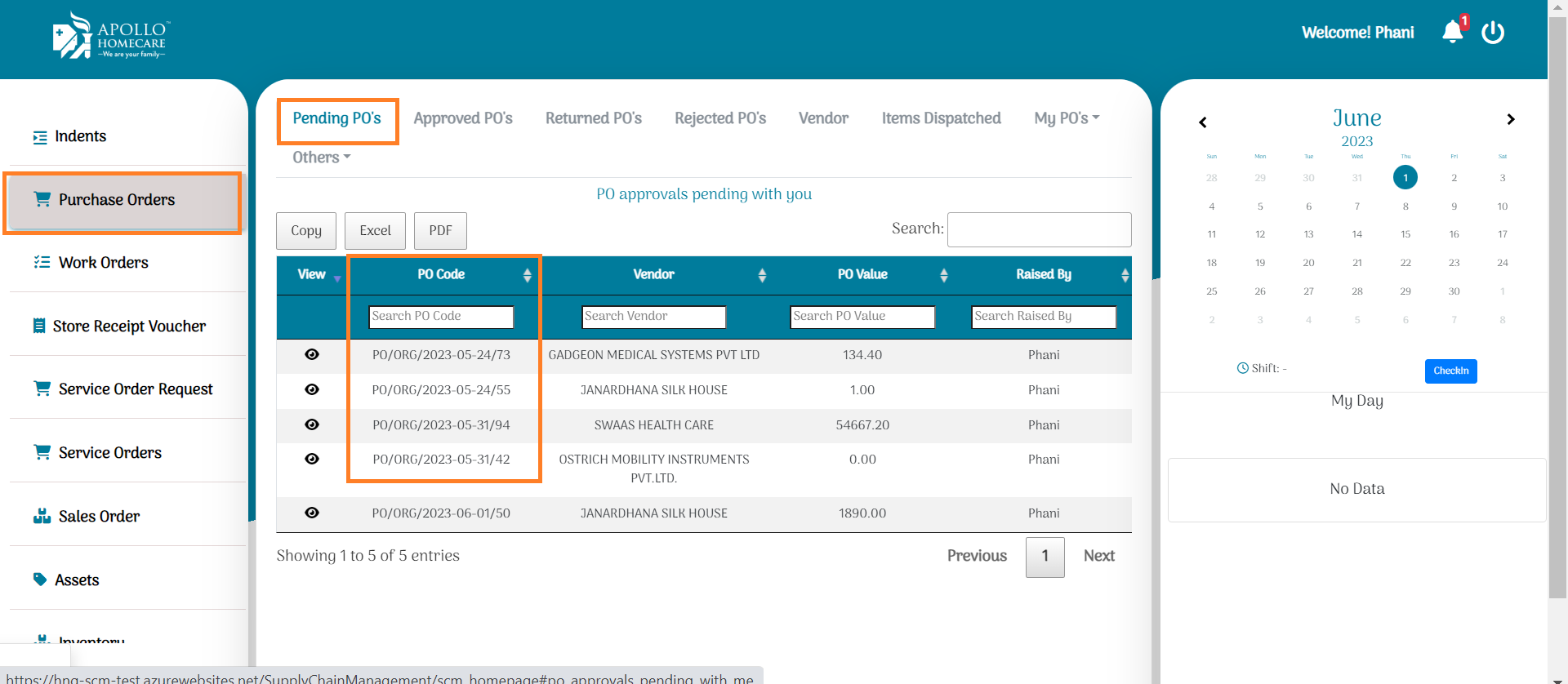Click the Store Receipt Voucher document icon
Screen dimensions: 1568x684
38,326
